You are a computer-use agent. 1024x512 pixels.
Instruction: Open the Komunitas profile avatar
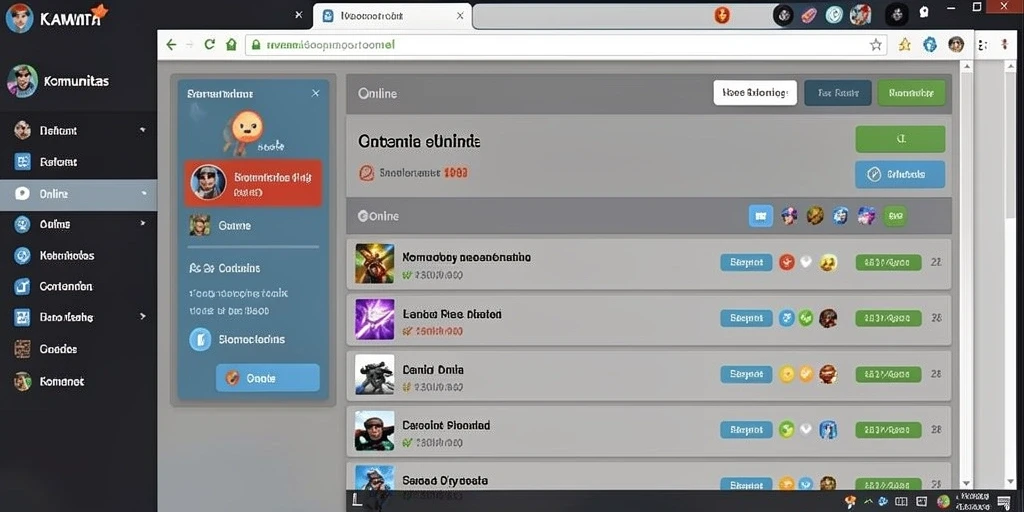[x=22, y=81]
